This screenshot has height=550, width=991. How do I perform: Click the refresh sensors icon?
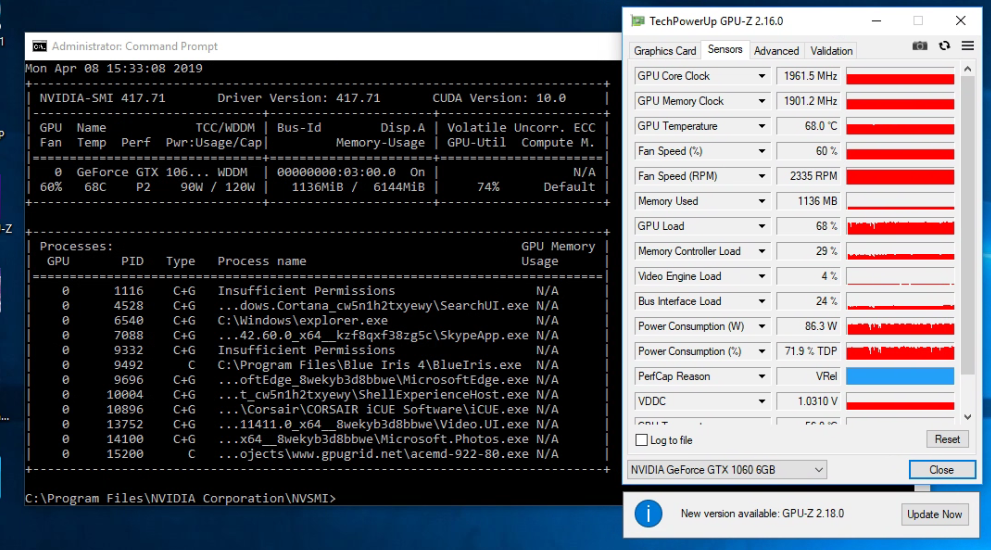pos(944,46)
